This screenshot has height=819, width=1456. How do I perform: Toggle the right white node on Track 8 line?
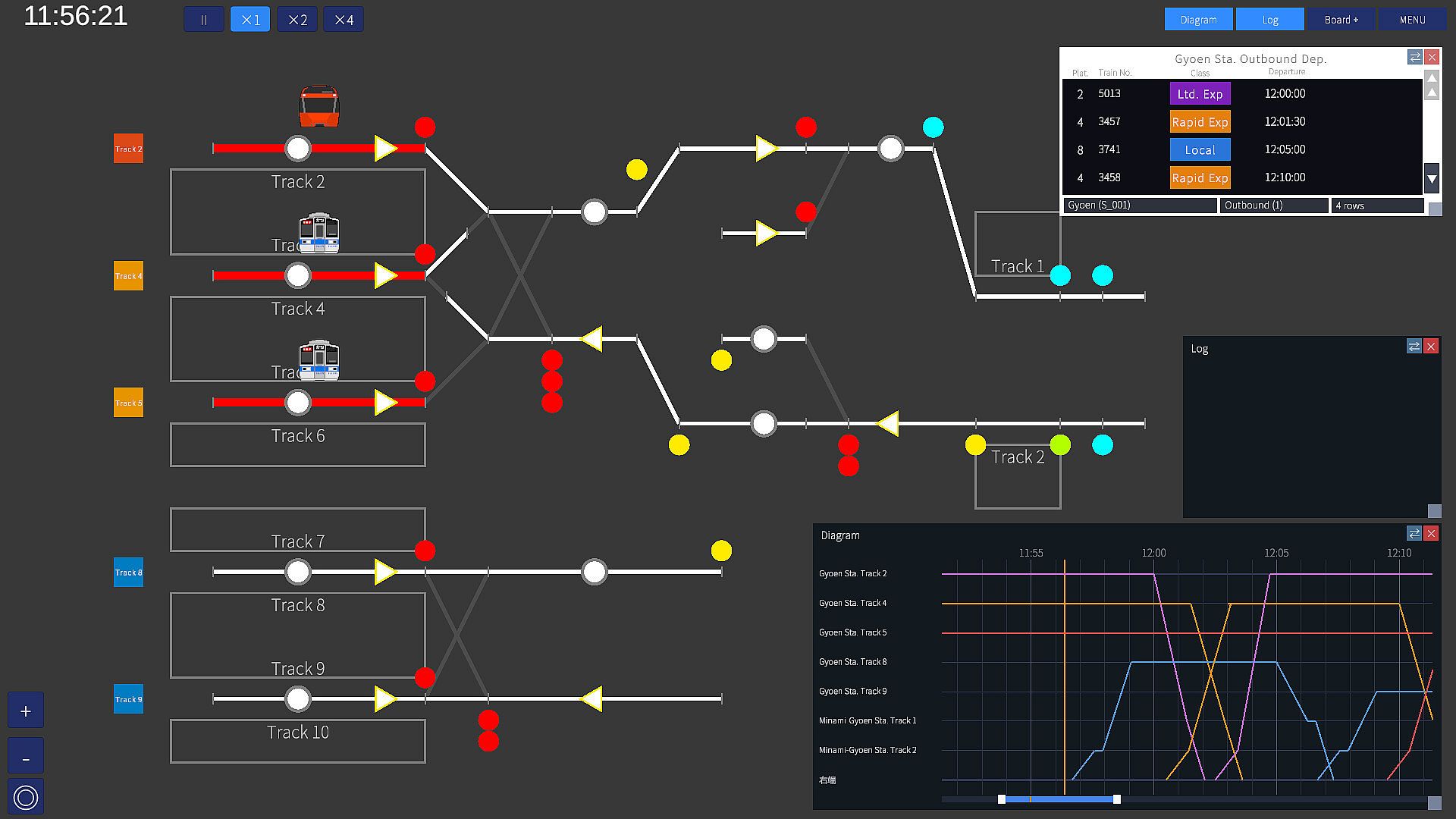coord(595,572)
